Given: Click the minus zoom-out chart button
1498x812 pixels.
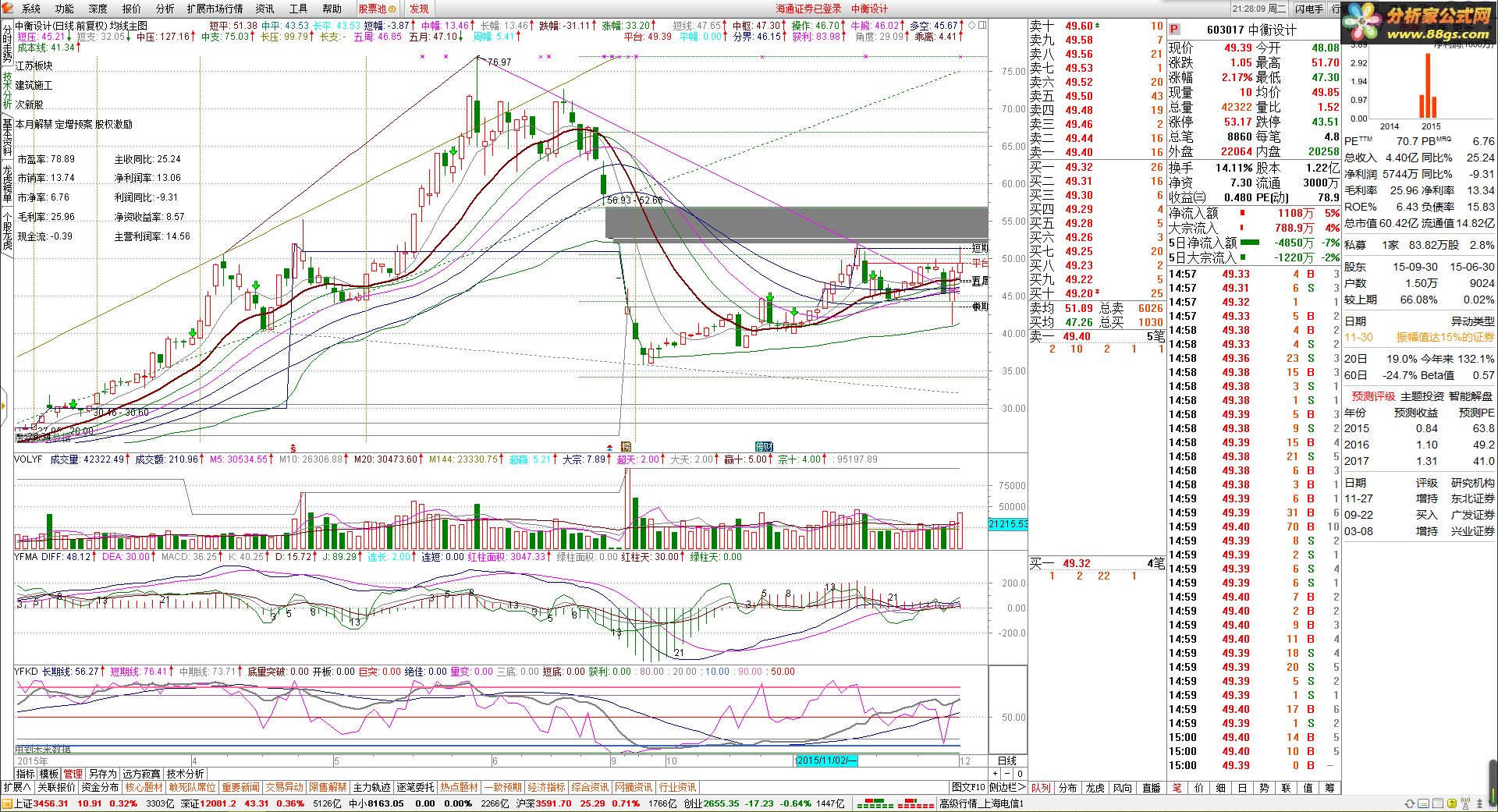Looking at the screenshot, I should click(x=1009, y=775).
